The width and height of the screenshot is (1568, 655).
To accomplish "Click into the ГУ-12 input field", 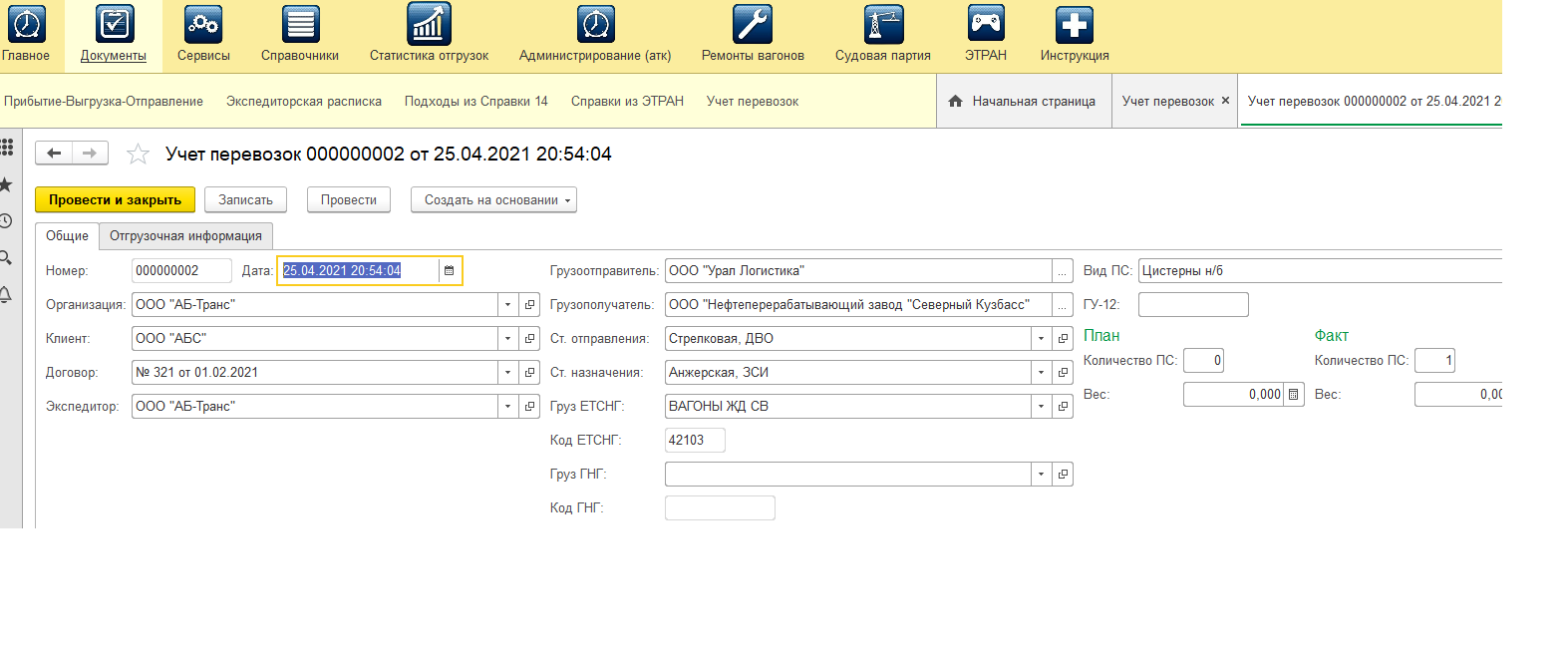I will point(1192,305).
